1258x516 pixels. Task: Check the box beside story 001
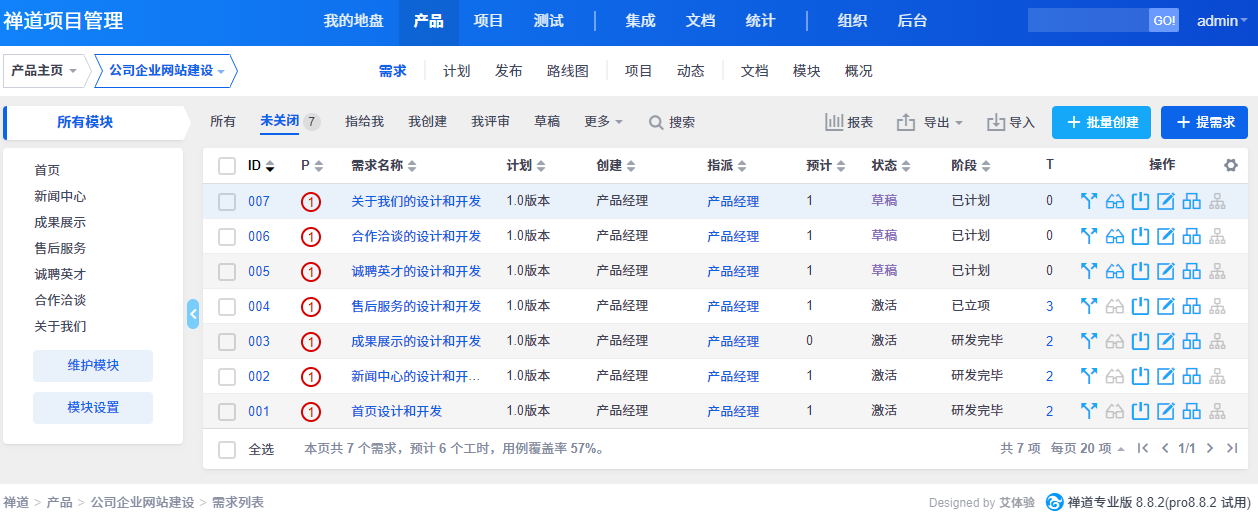pos(227,411)
